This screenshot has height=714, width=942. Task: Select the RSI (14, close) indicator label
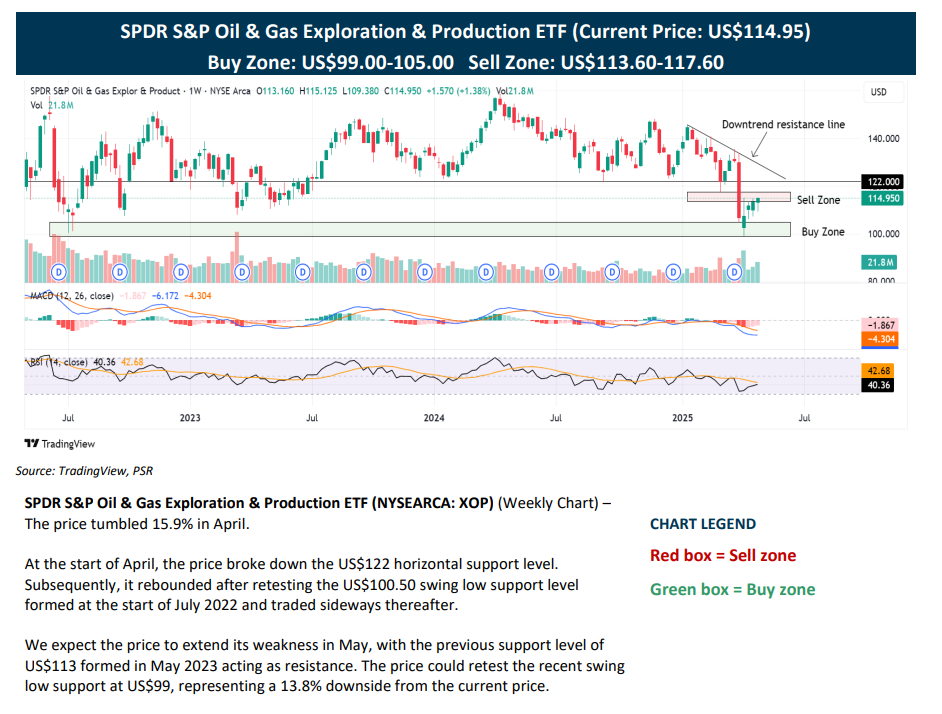[x=59, y=362]
